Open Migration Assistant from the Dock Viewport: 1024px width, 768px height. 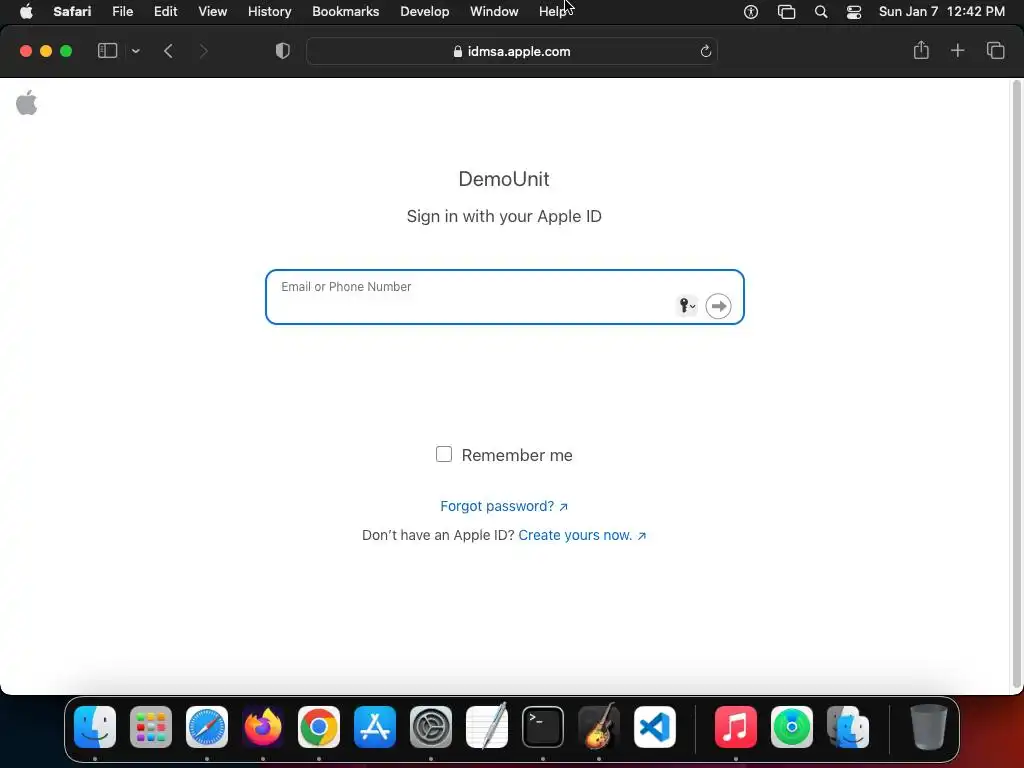click(x=848, y=727)
